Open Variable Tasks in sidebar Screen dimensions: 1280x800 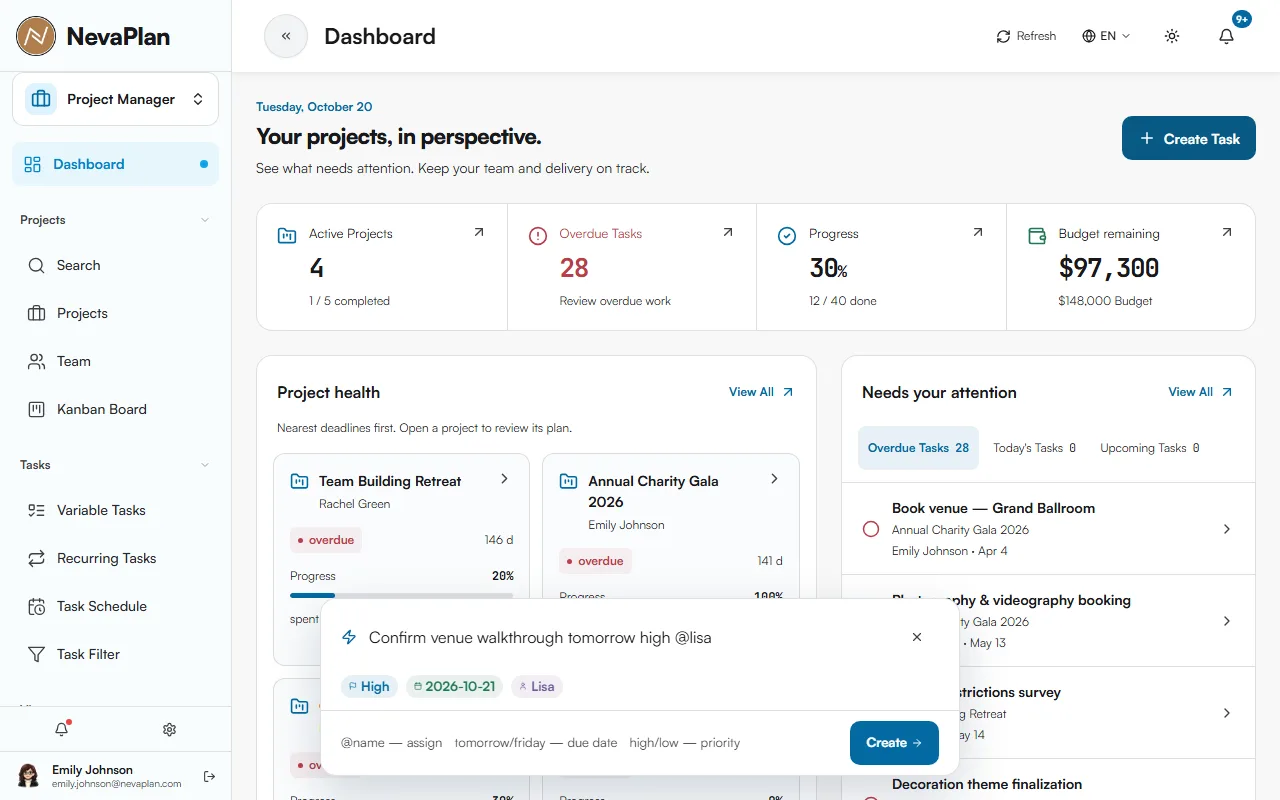(x=115, y=510)
